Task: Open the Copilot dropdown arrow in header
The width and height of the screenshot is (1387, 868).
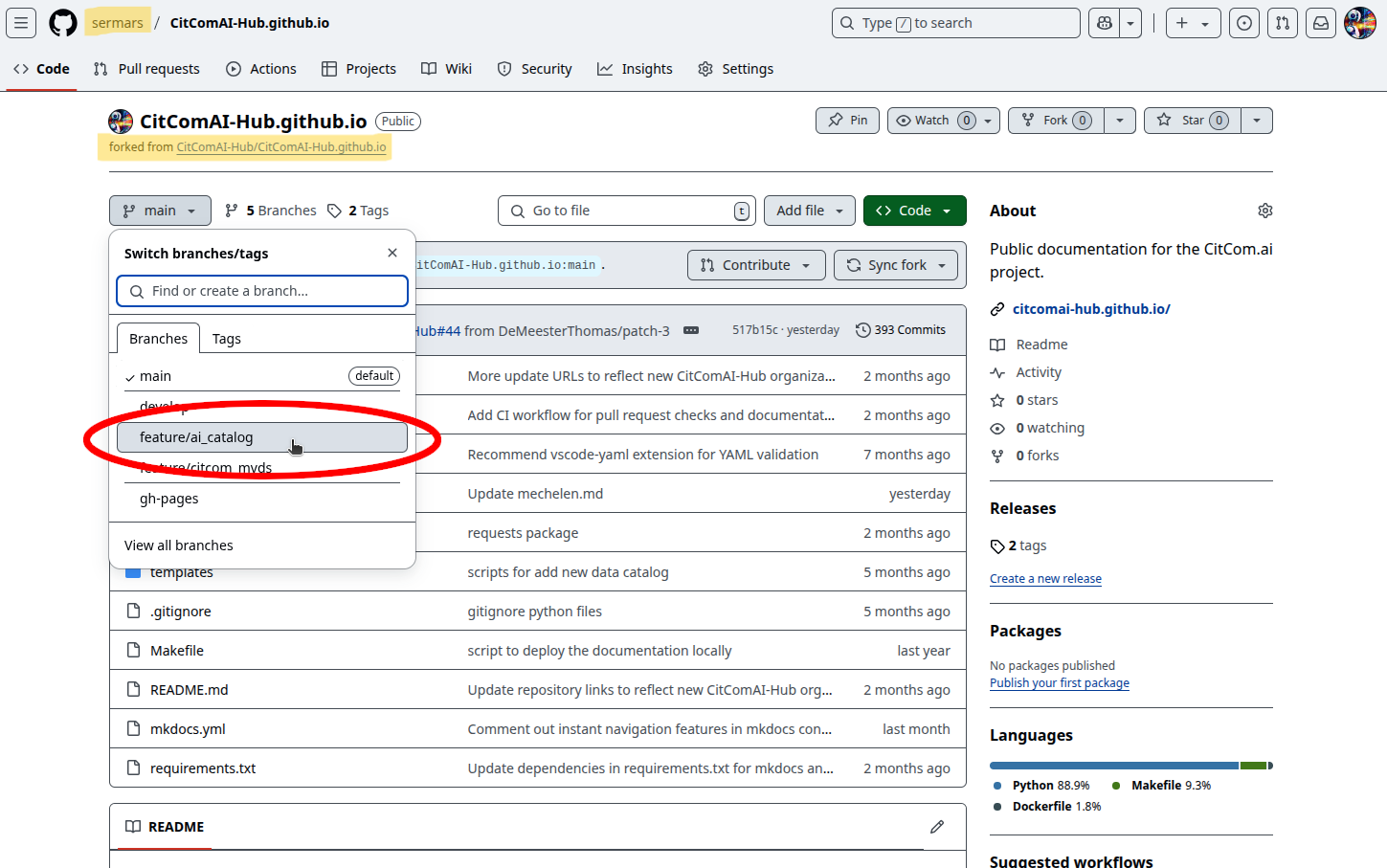Action: 1131,23
